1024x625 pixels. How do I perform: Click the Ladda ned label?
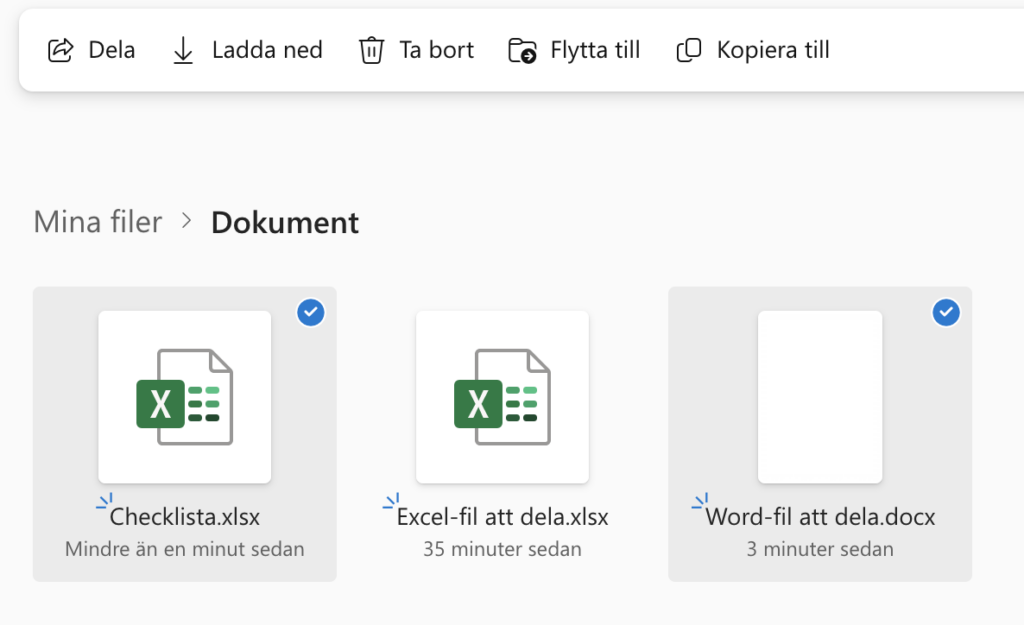[267, 50]
